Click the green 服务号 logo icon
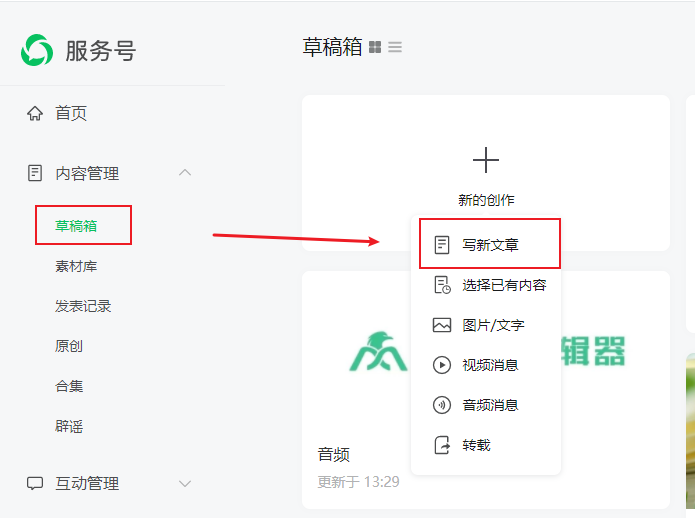This screenshot has height=518, width=695. (37, 50)
